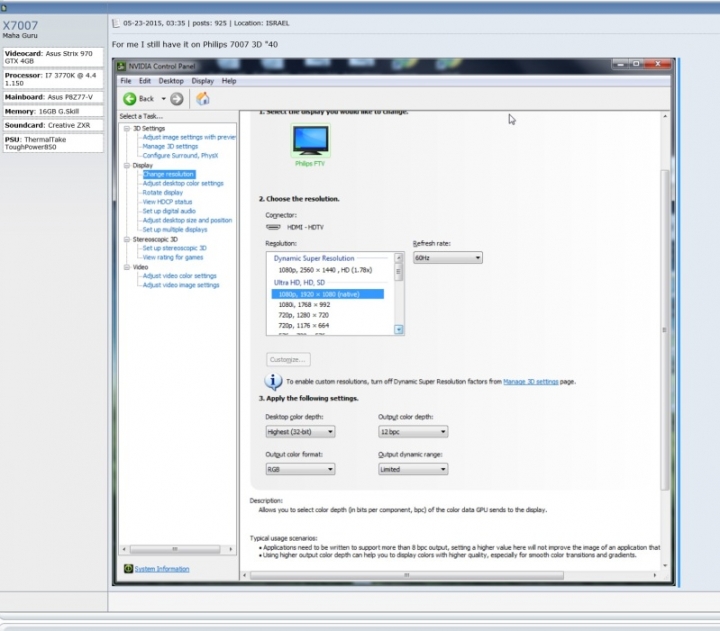Select Manage 3D settings in task tree

point(170,146)
